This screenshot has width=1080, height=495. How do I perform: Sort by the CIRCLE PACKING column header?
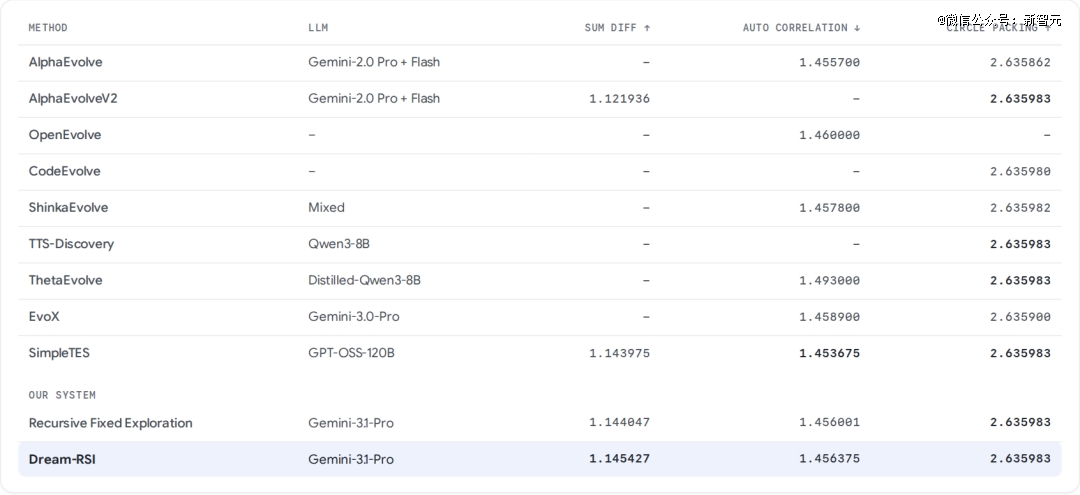(x=999, y=28)
